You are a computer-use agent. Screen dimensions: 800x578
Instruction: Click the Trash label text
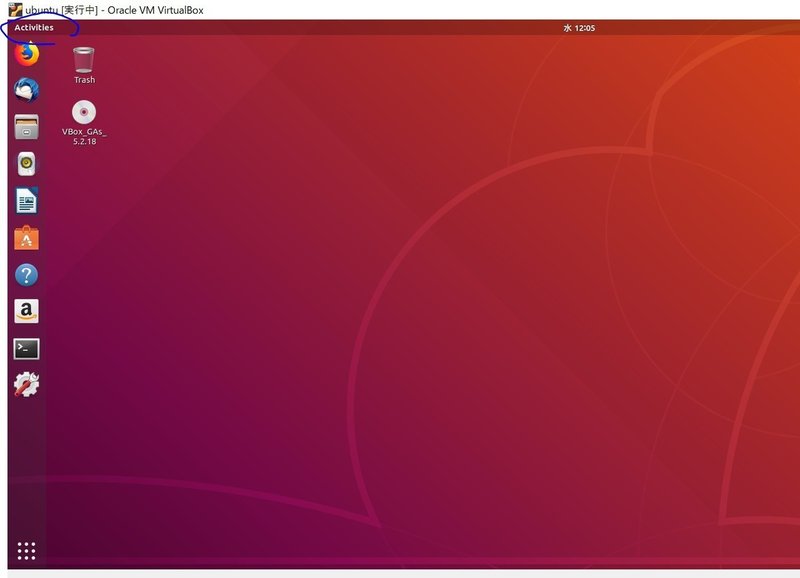tap(84, 80)
